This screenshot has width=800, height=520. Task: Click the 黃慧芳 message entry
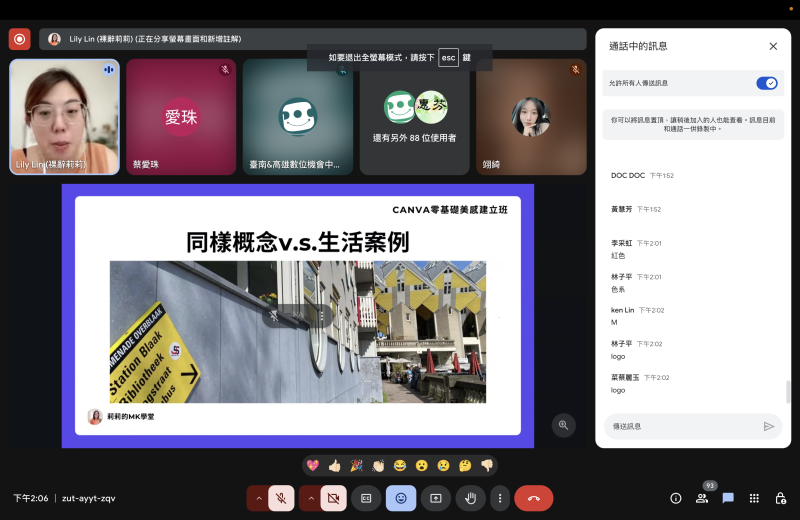click(x=636, y=209)
